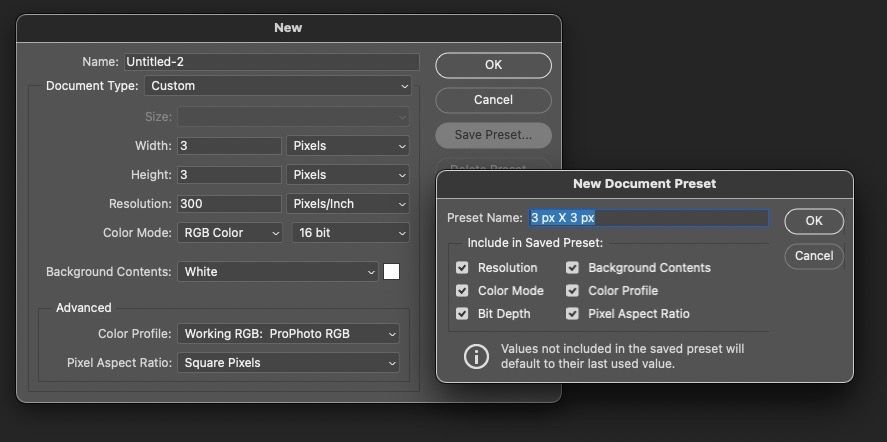Image resolution: width=887 pixels, height=442 pixels.
Task: Expand the Width units dropdown
Action: point(347,146)
